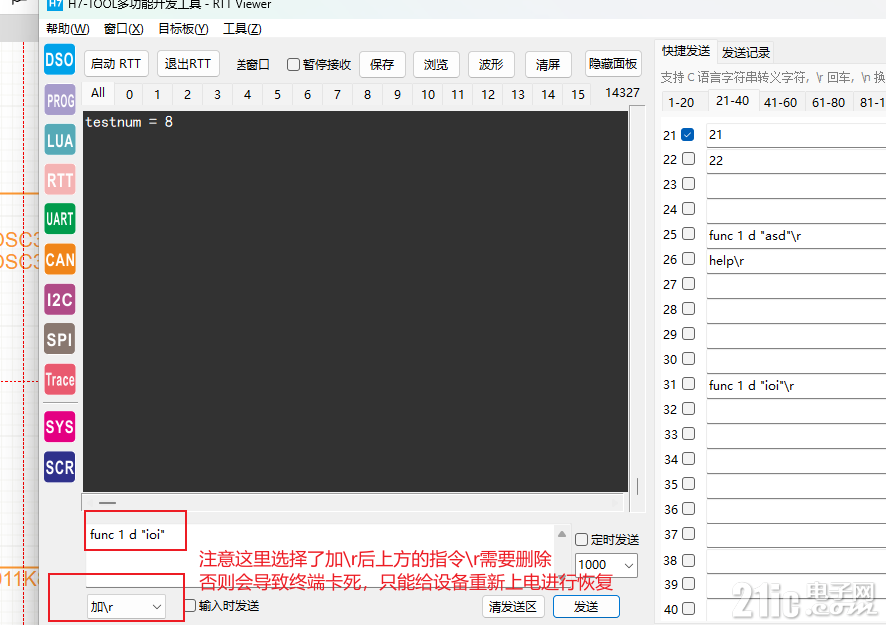Image resolution: width=886 pixels, height=625 pixels.
Task: Select the 61-80 range tab
Action: [828, 102]
